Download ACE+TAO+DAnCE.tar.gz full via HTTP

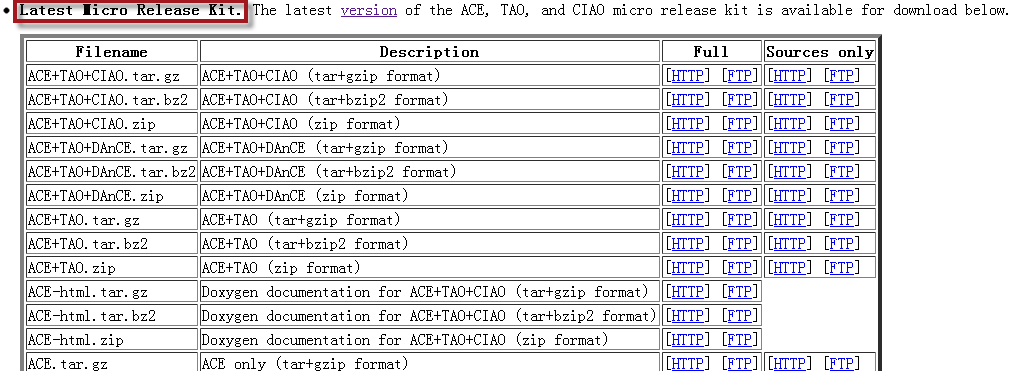pos(687,148)
